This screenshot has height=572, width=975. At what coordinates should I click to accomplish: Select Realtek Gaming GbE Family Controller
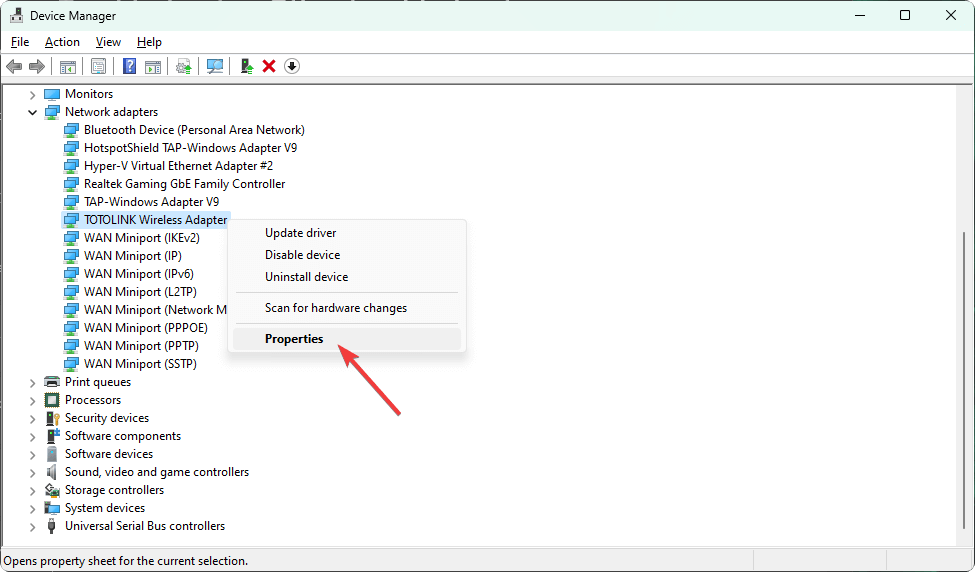pyautogui.click(x=185, y=184)
